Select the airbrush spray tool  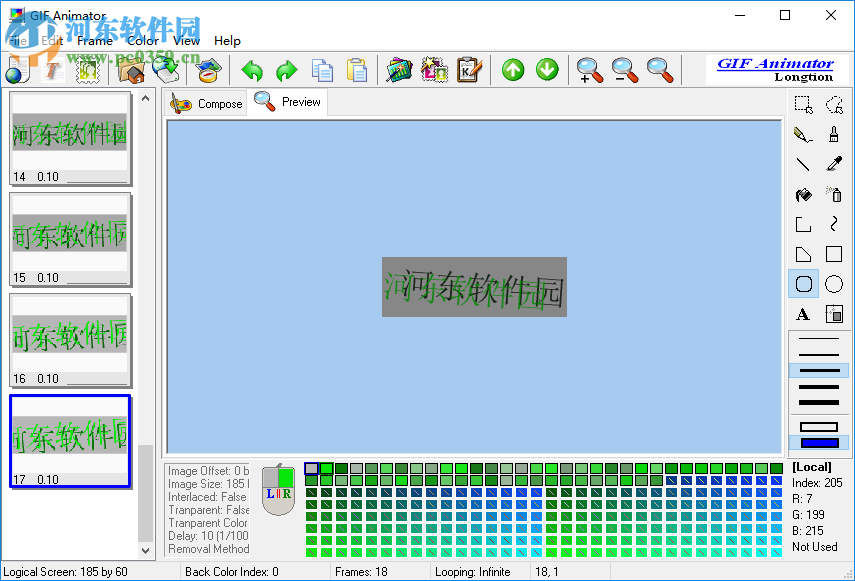click(836, 193)
